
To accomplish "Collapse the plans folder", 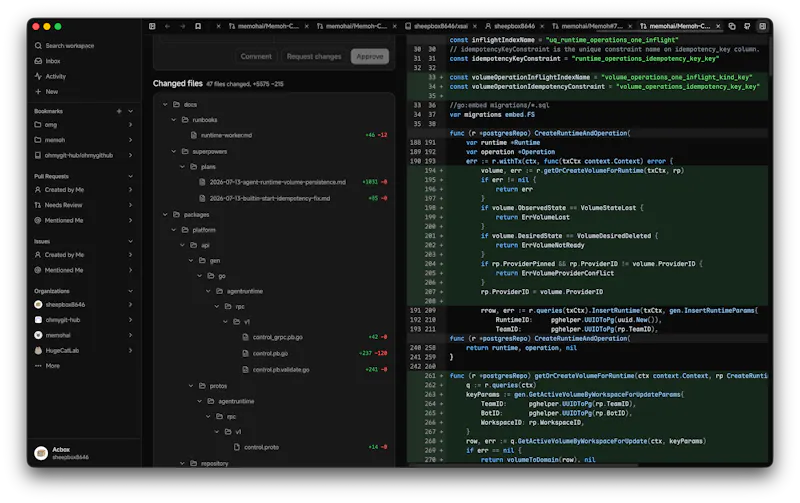I will click(183, 166).
